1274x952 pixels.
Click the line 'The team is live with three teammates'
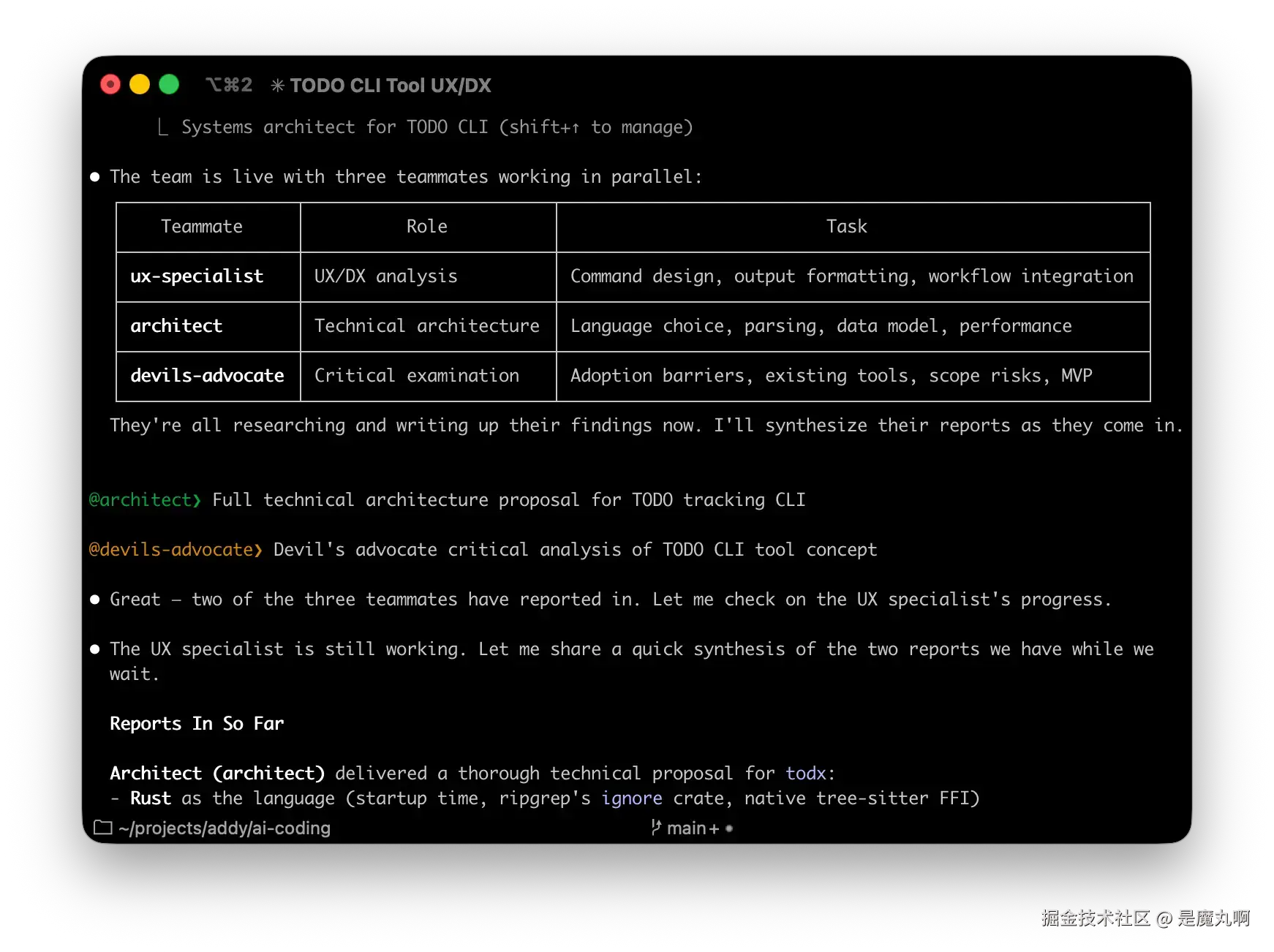[x=406, y=177]
